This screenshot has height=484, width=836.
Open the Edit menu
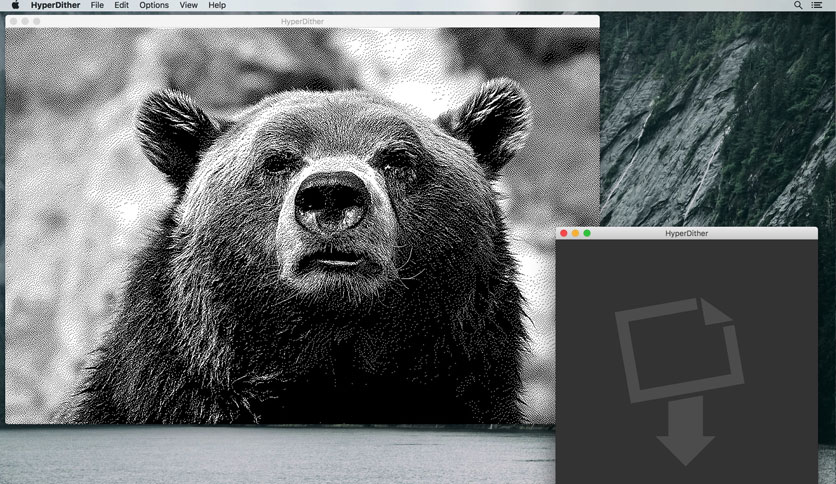[x=122, y=5]
